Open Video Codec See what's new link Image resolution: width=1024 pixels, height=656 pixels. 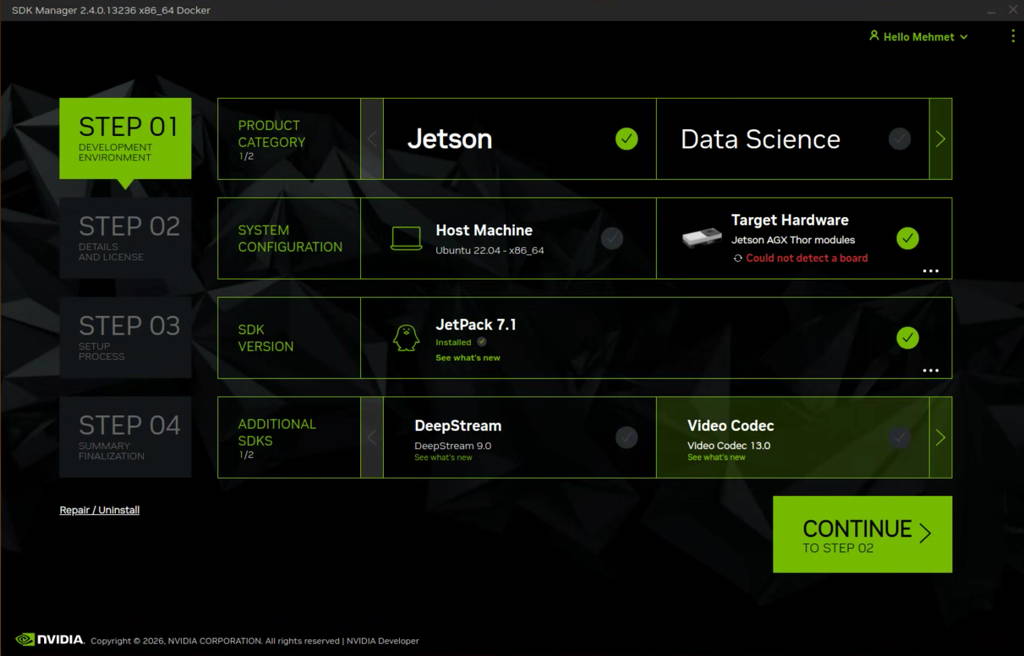coord(716,457)
